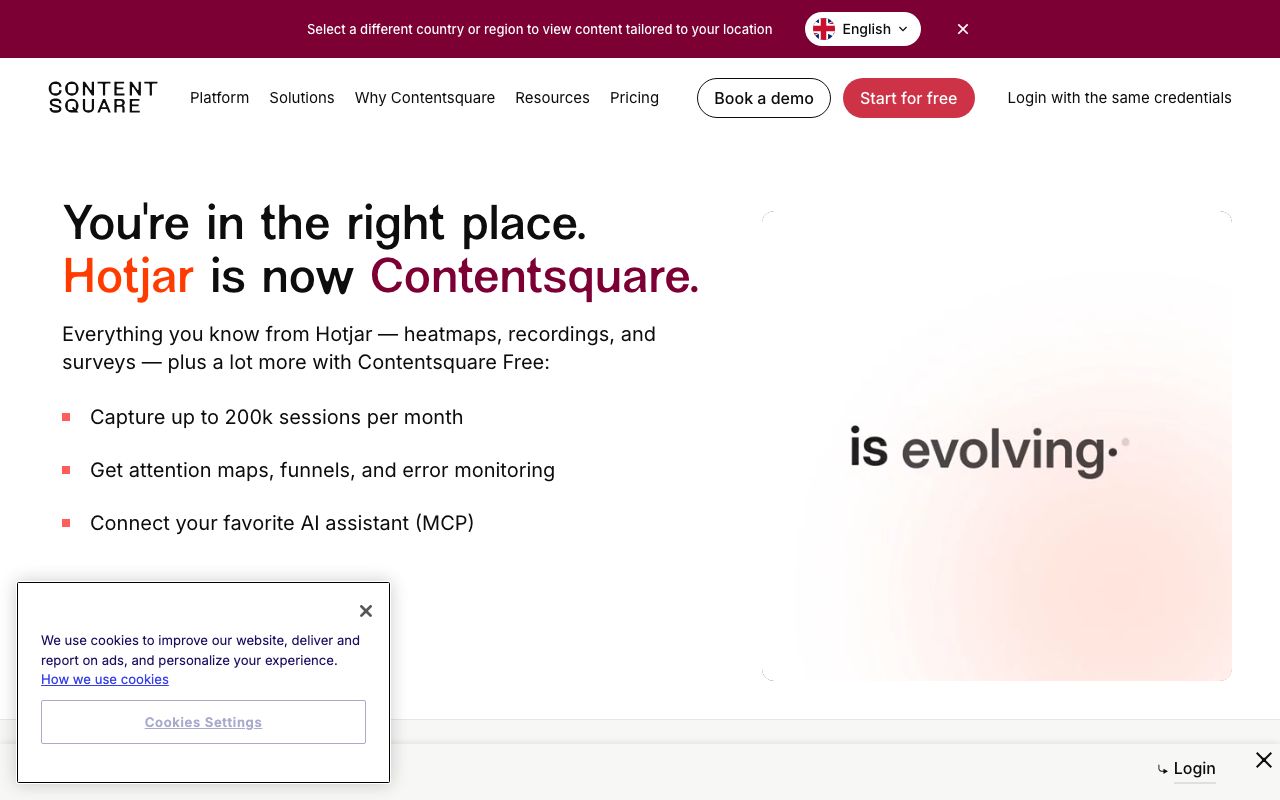Click the Book a demo button
The width and height of the screenshot is (1280, 800).
click(x=764, y=98)
